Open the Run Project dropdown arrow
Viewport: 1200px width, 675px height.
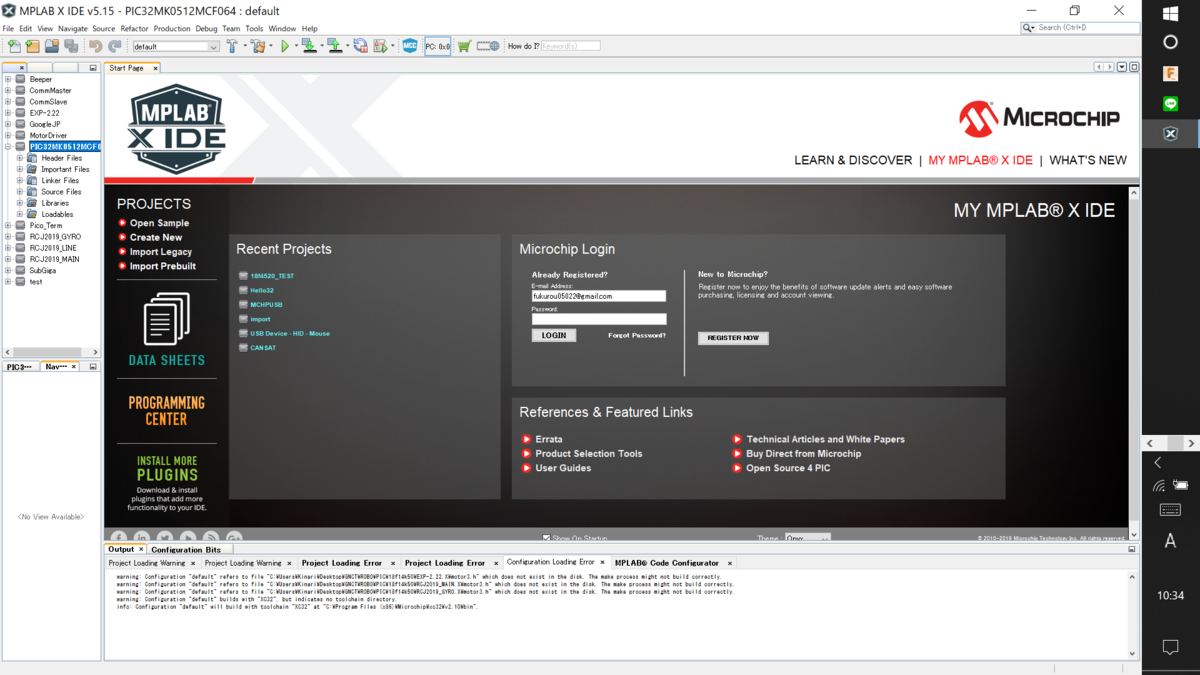click(x=296, y=46)
